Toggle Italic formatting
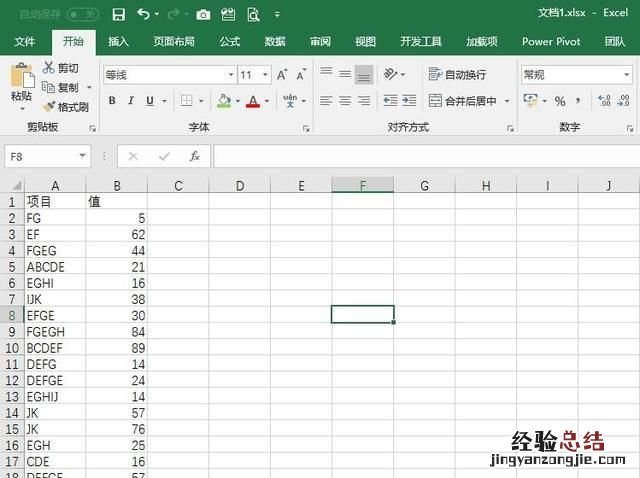The width and height of the screenshot is (640, 478). tap(131, 101)
